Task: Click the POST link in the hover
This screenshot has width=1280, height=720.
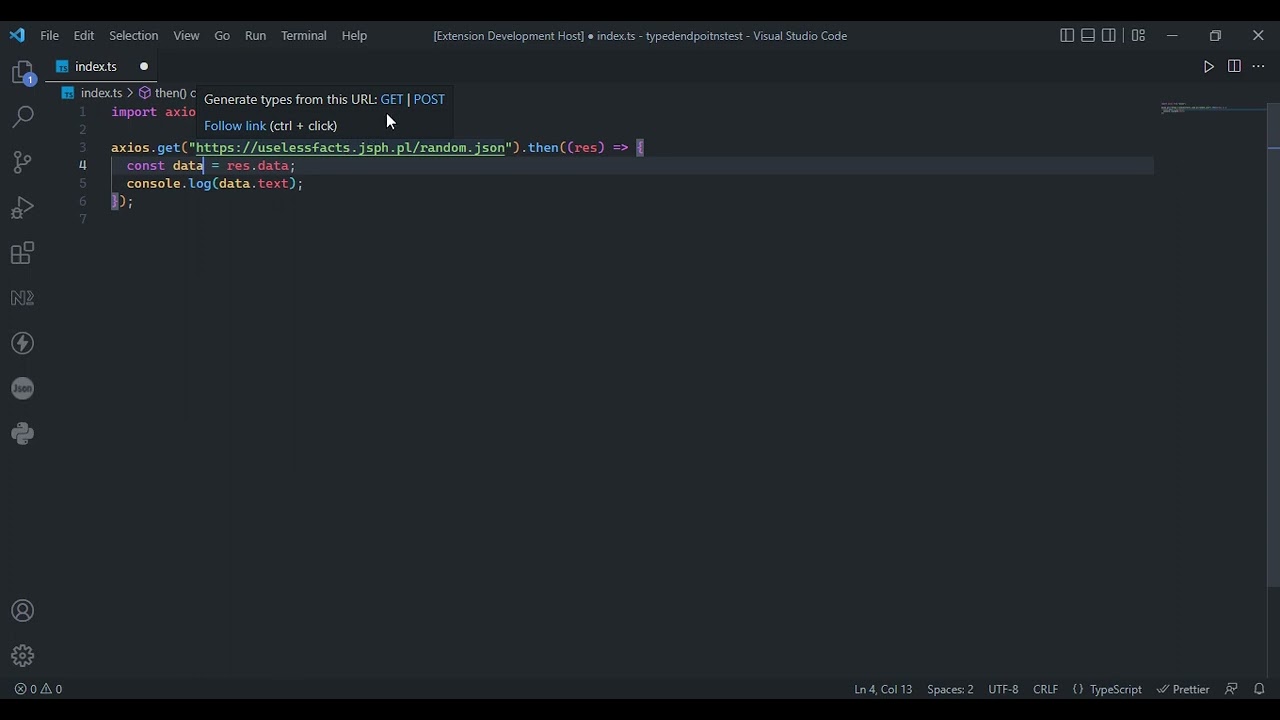Action: [x=429, y=99]
